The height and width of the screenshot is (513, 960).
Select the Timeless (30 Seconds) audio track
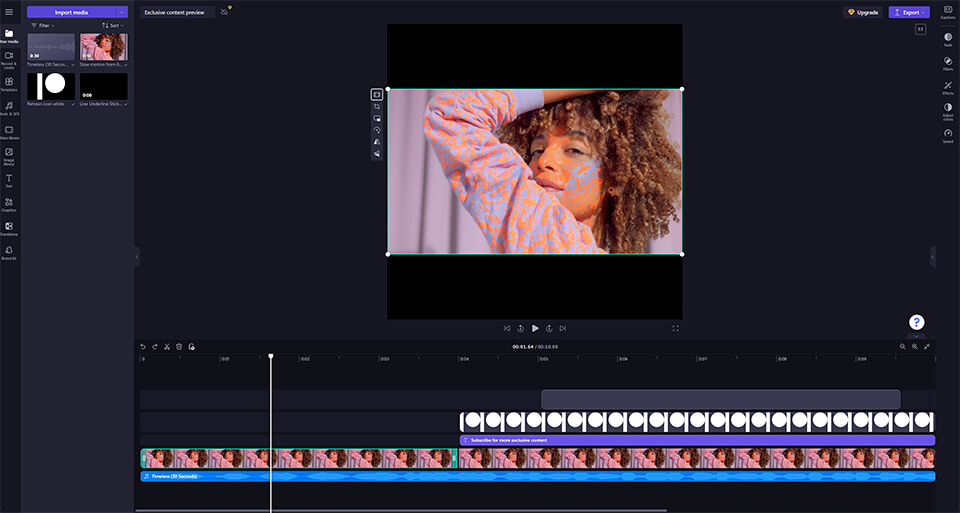538,476
